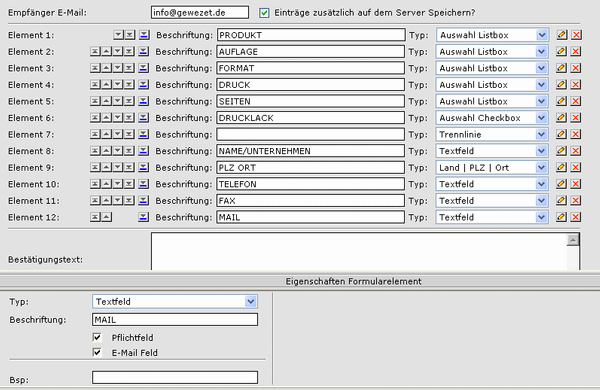Move Element 10 down one position
600x390 pixels.
click(118, 184)
